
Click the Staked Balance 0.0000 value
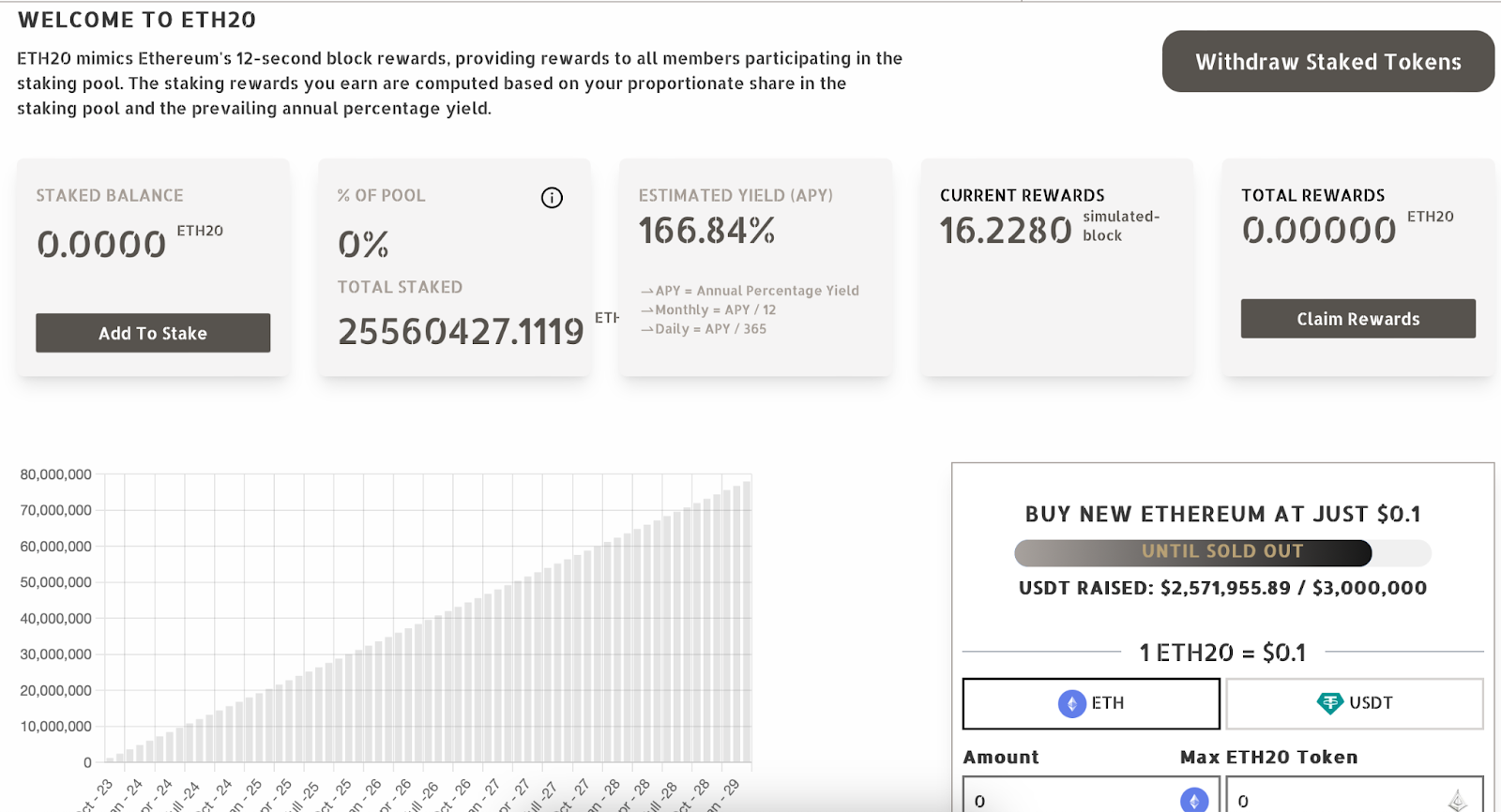[101, 245]
